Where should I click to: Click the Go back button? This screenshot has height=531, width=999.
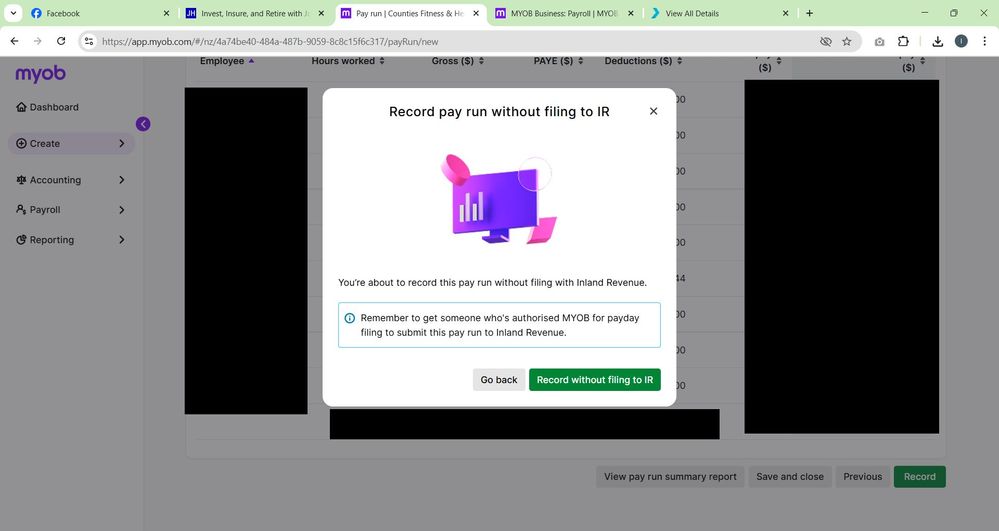(498, 380)
